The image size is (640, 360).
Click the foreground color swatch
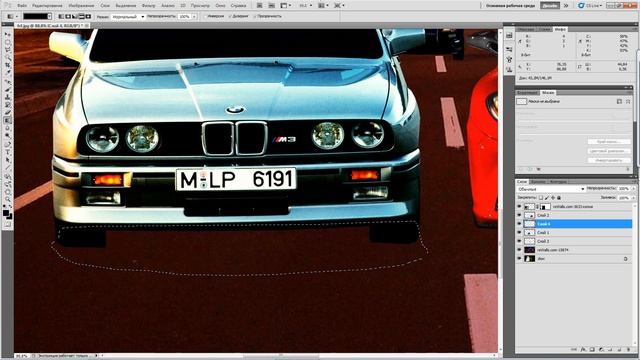click(x=6, y=213)
